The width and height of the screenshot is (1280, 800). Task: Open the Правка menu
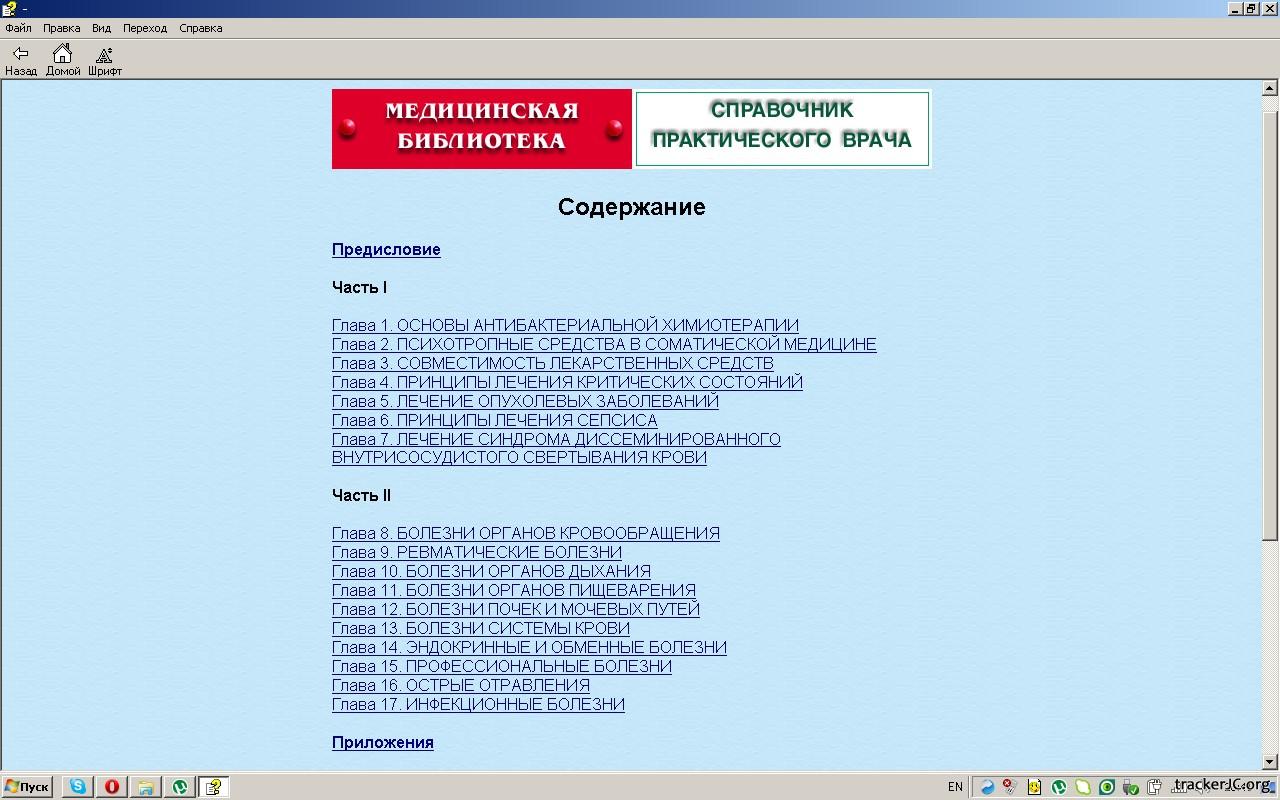pyautogui.click(x=61, y=28)
